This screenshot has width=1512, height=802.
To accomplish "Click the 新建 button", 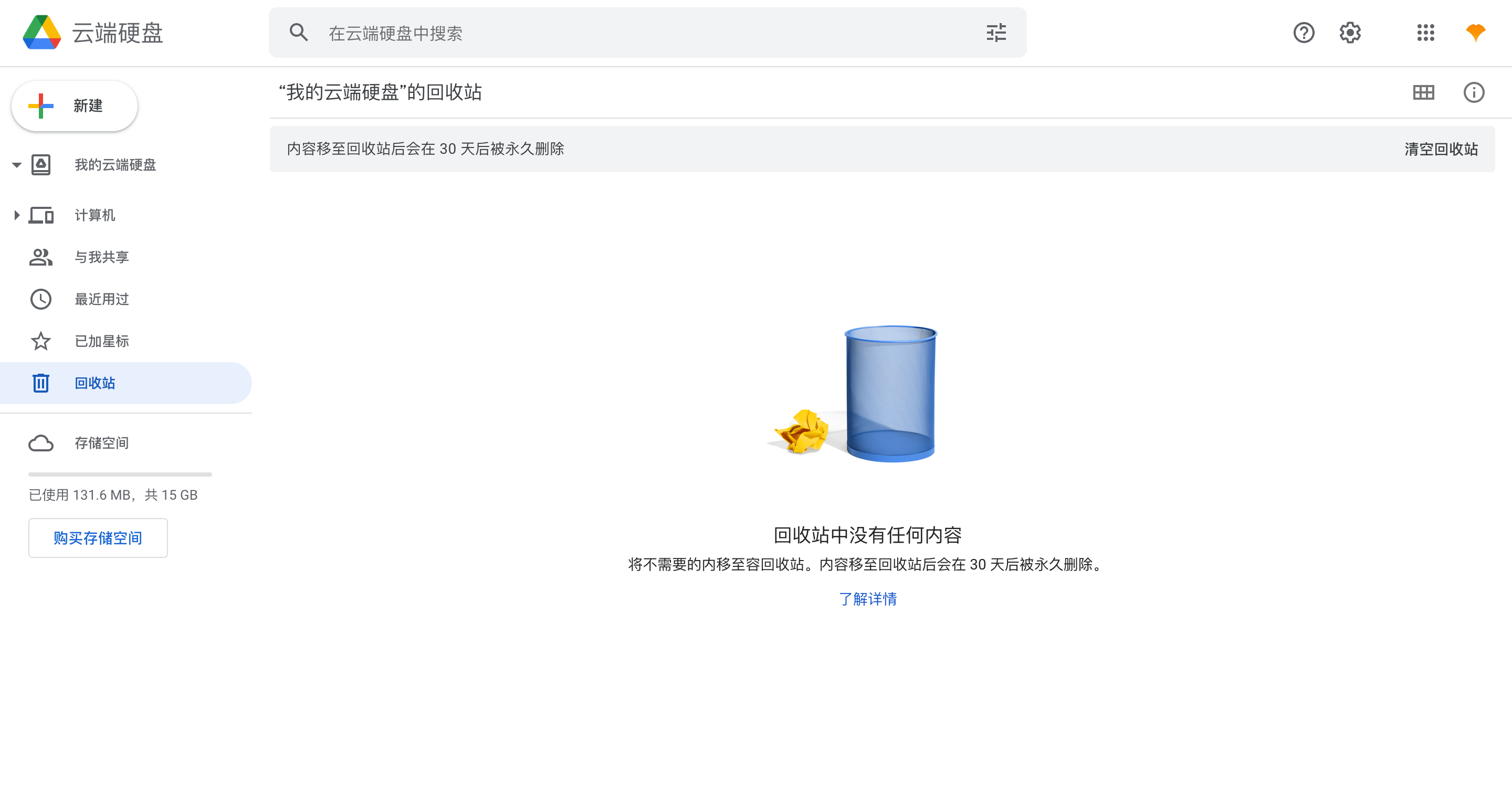I will (75, 105).
